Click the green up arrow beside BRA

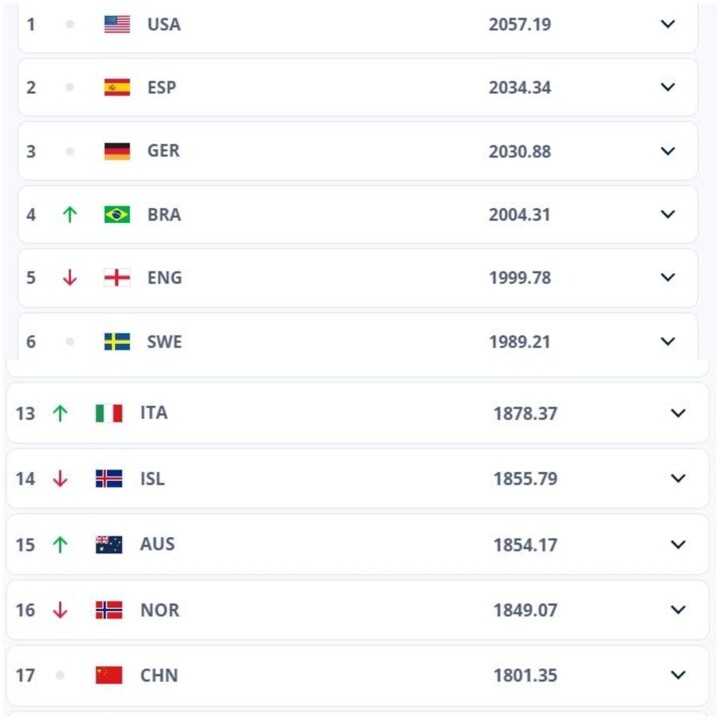click(70, 214)
